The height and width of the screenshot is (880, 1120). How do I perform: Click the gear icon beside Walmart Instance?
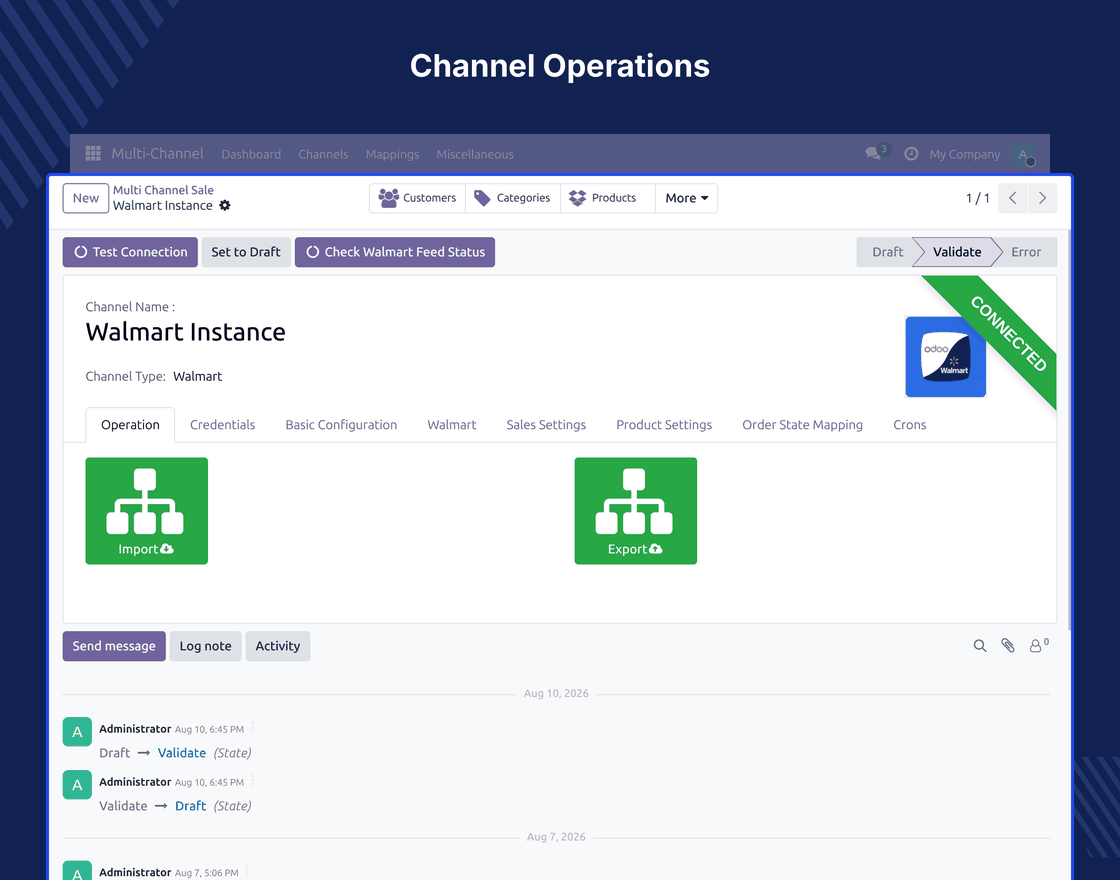point(225,206)
